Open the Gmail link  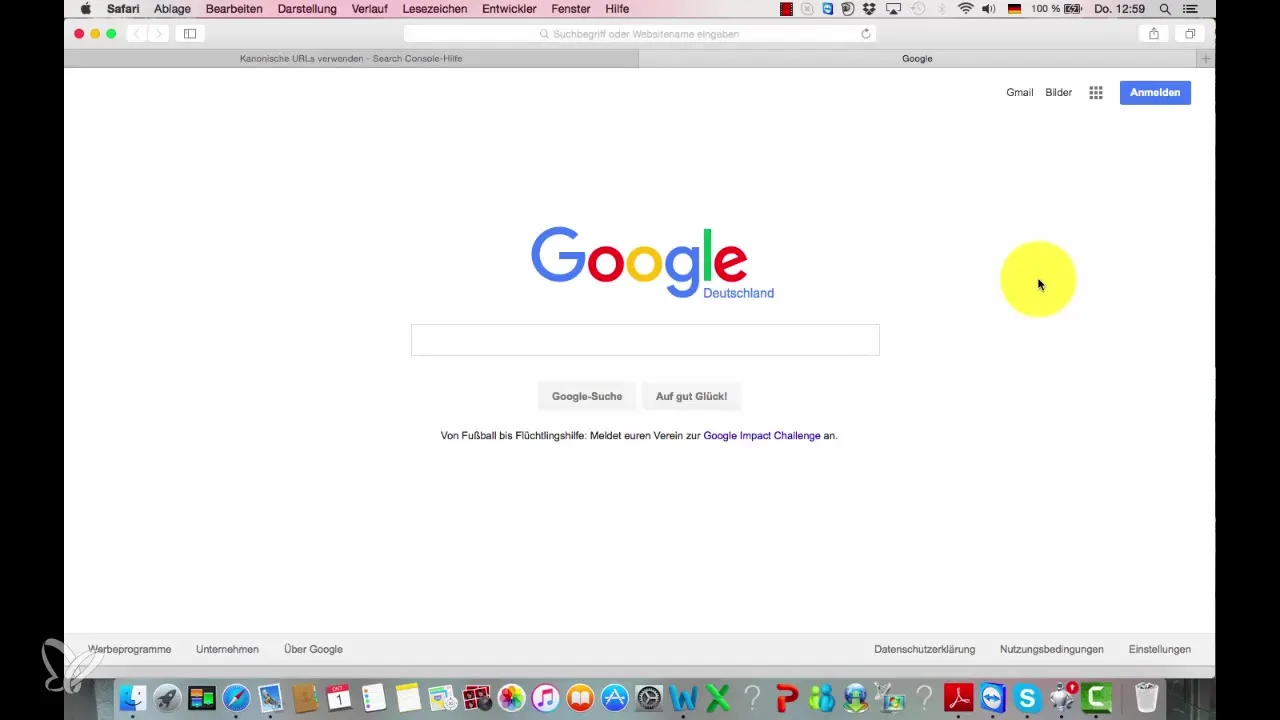pyautogui.click(x=1020, y=92)
